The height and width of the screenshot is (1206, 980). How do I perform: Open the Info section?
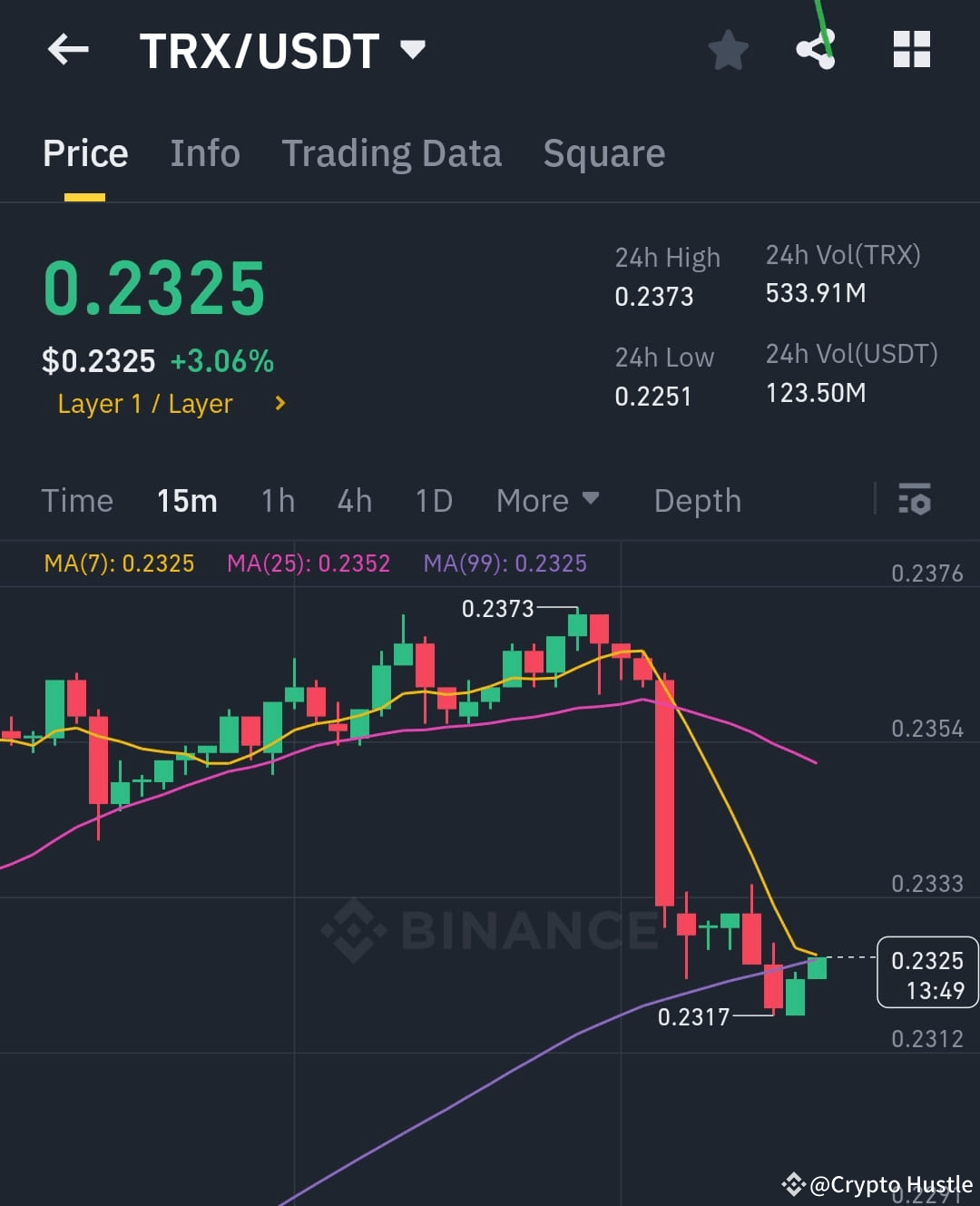coord(204,153)
